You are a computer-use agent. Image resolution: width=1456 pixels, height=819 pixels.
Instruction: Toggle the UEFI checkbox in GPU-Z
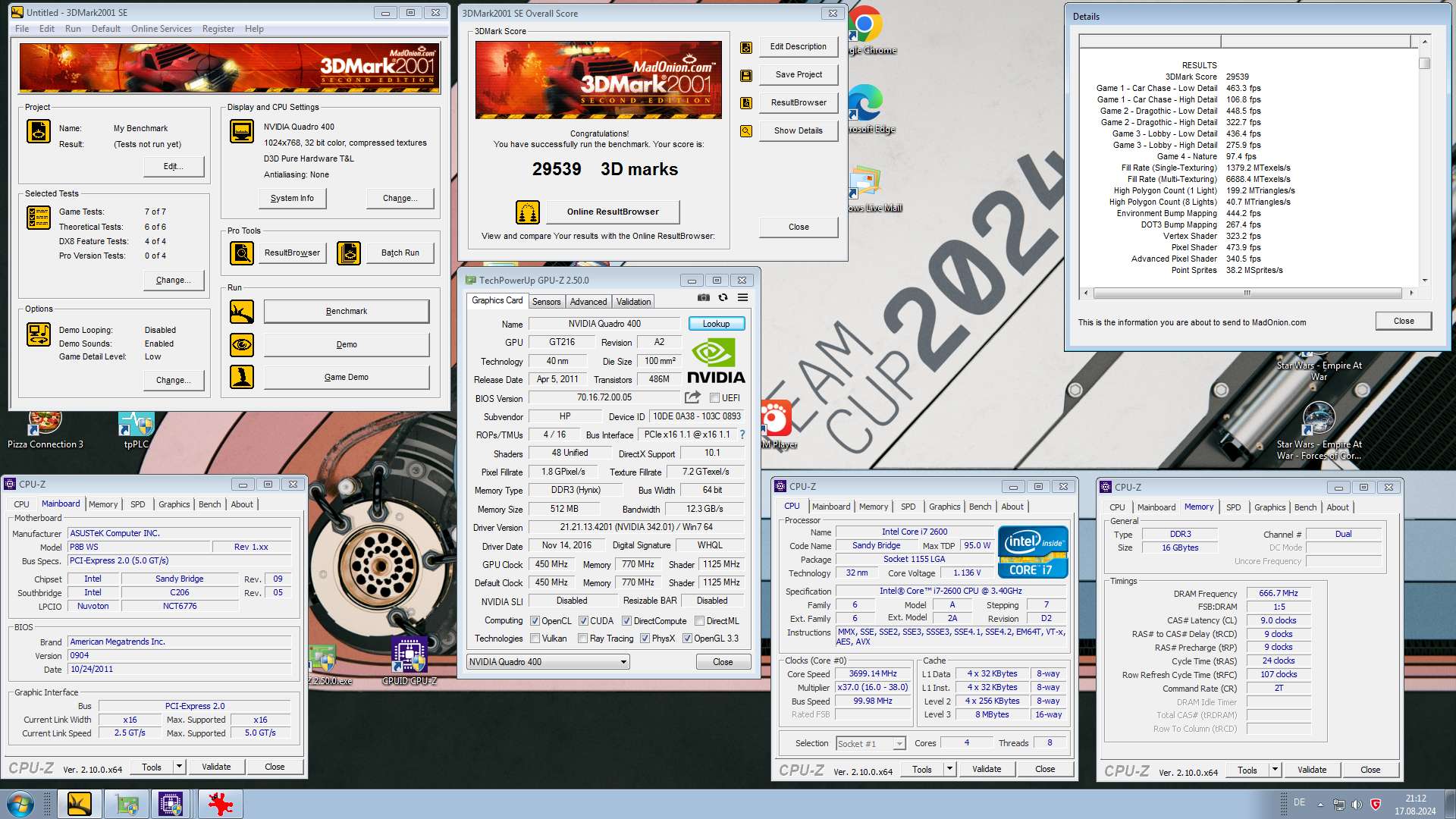[x=714, y=398]
